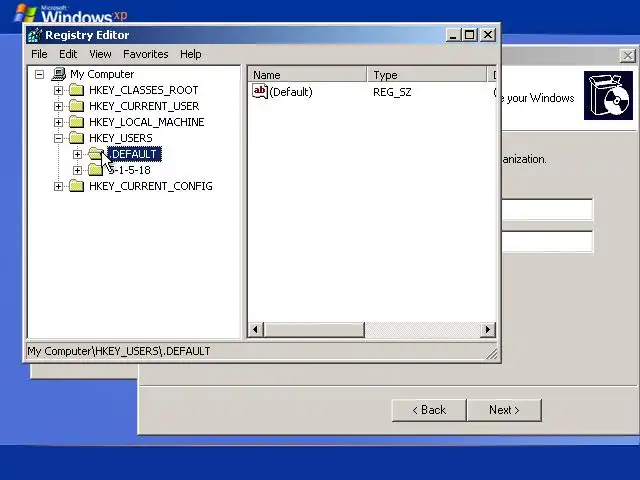Image resolution: width=640 pixels, height=480 pixels.
Task: Minimize the Registry Editor window
Action: (x=453, y=35)
